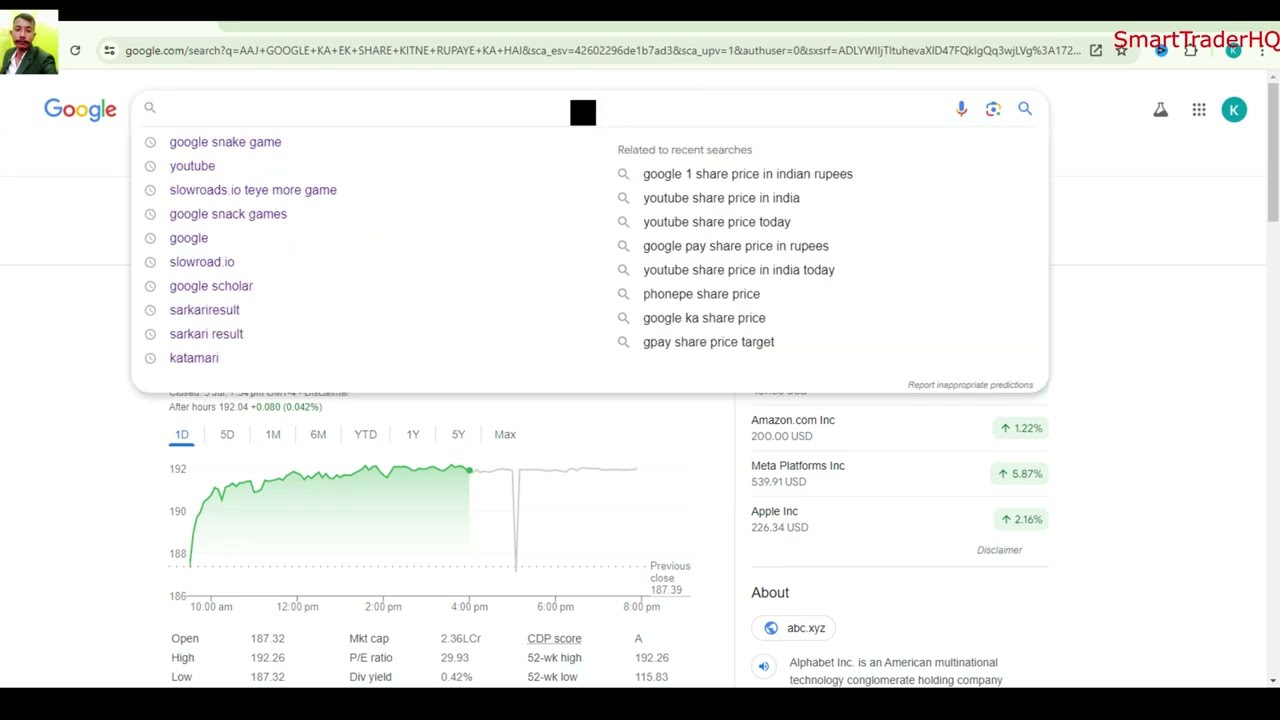Switch chart to 1M range

[273, 435]
